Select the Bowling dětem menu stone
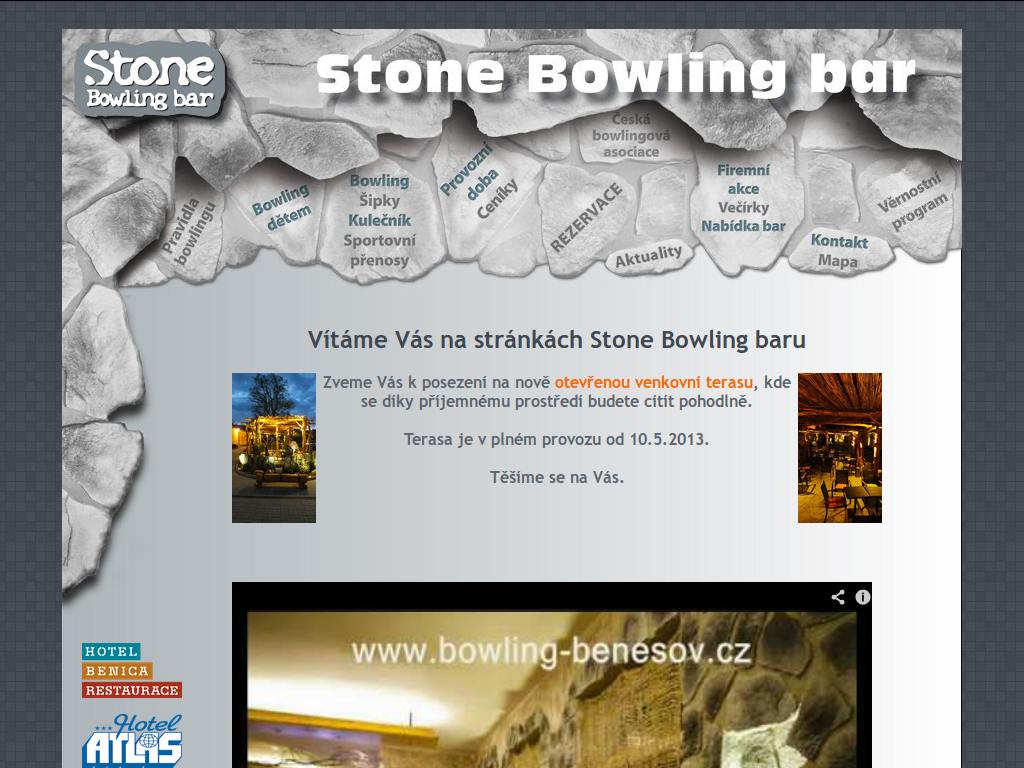 (282, 207)
